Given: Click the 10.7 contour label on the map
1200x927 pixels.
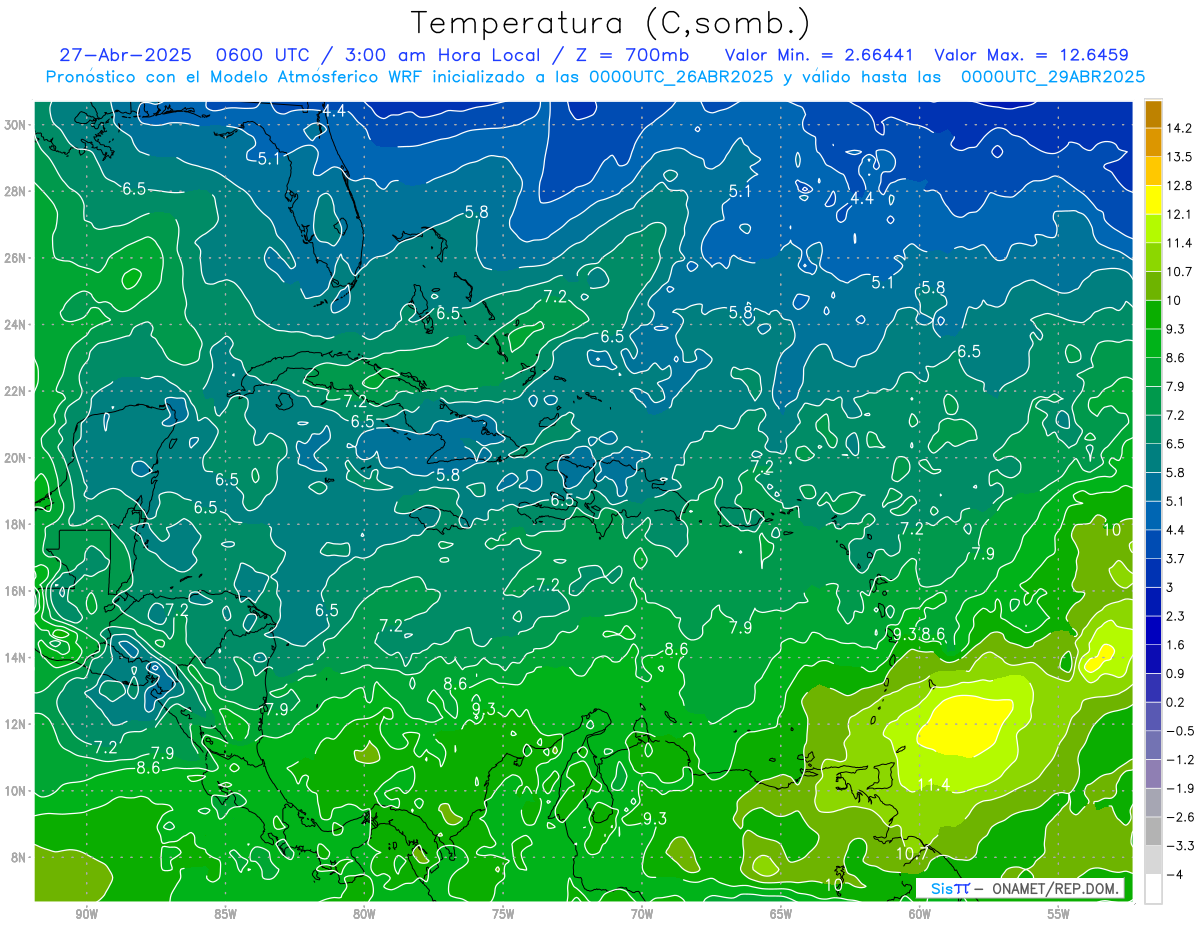Looking at the screenshot, I should pos(912,853).
